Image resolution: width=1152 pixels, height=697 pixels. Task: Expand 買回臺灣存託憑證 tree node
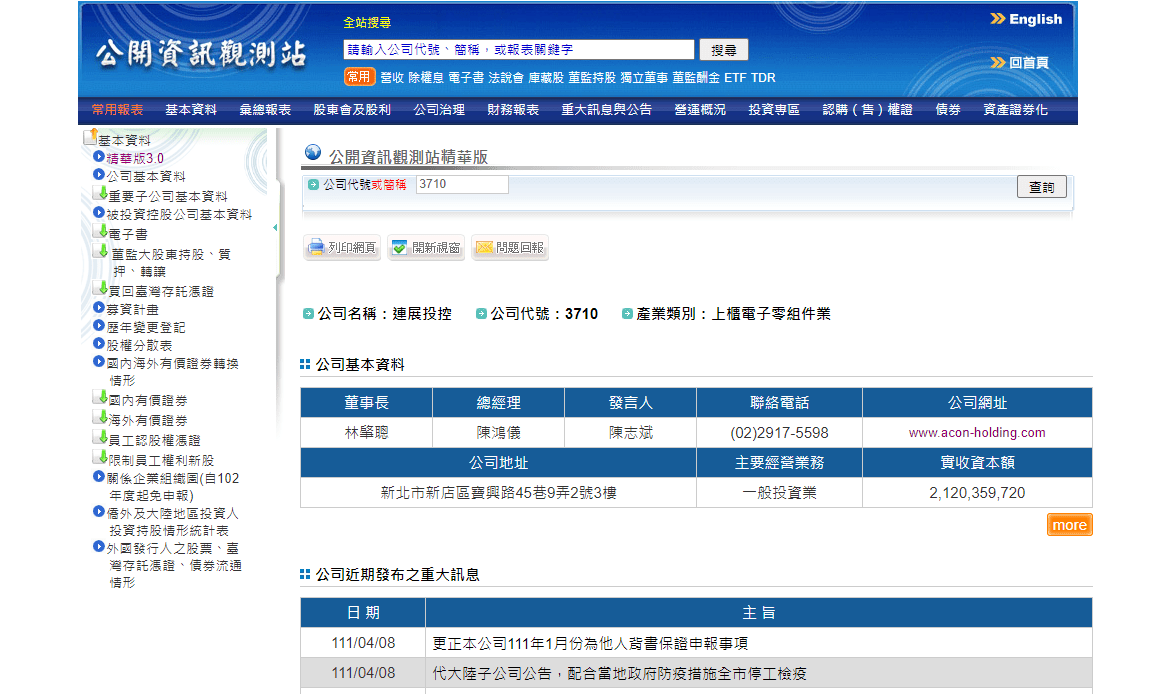(101, 289)
